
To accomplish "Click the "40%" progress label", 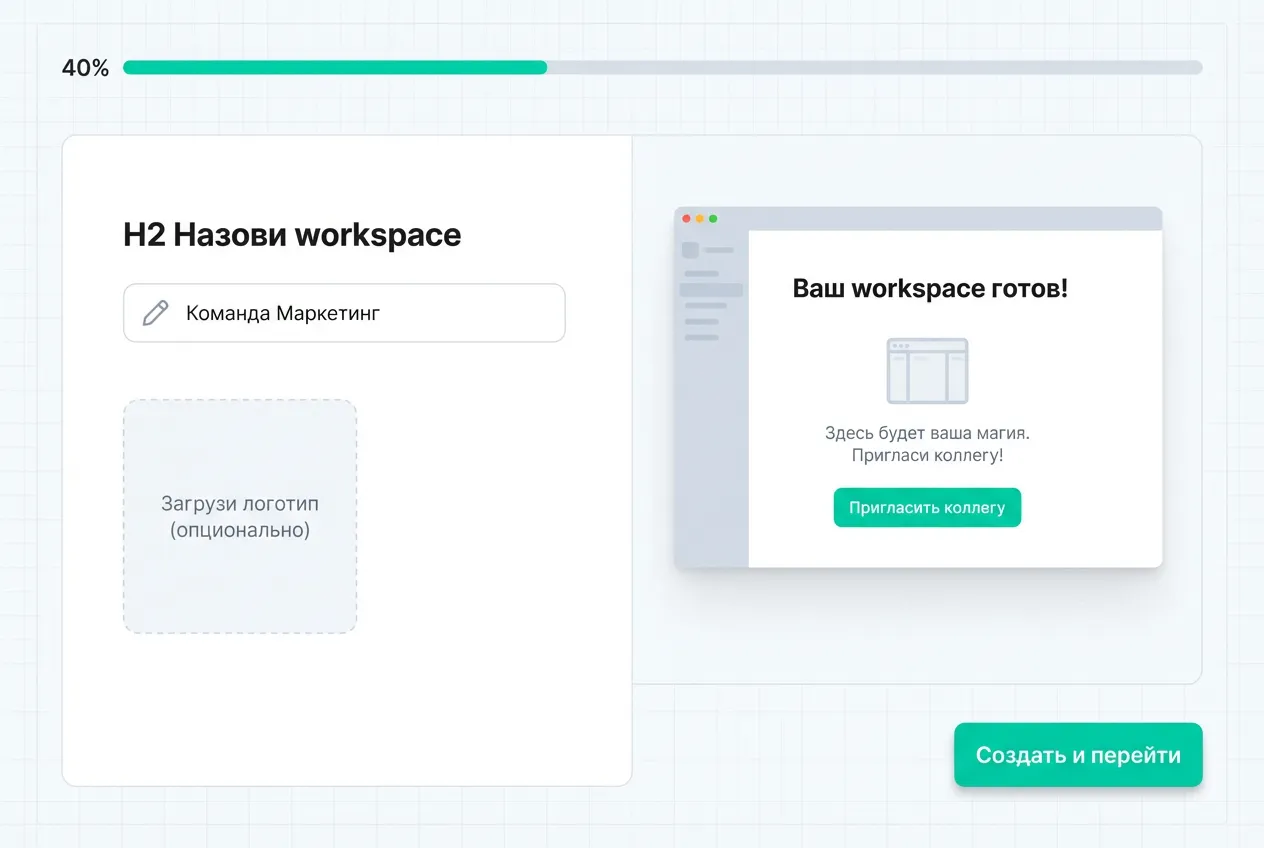I will tap(85, 68).
